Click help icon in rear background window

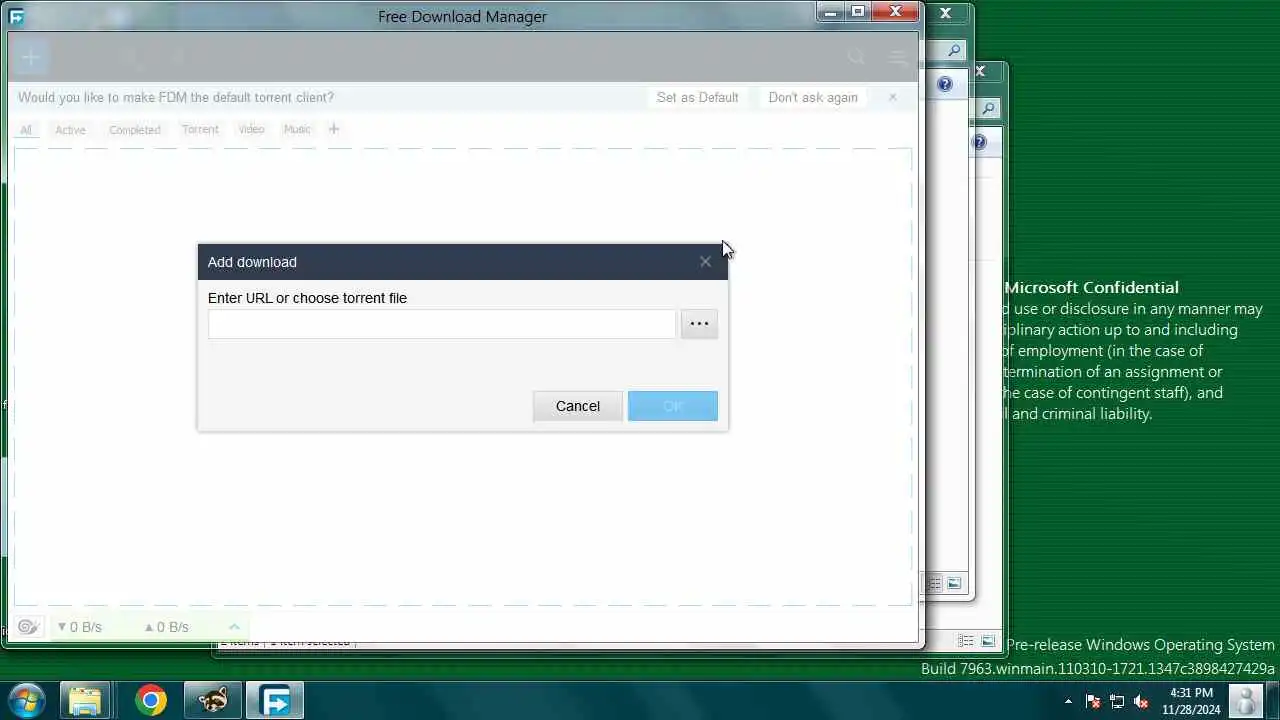979,142
